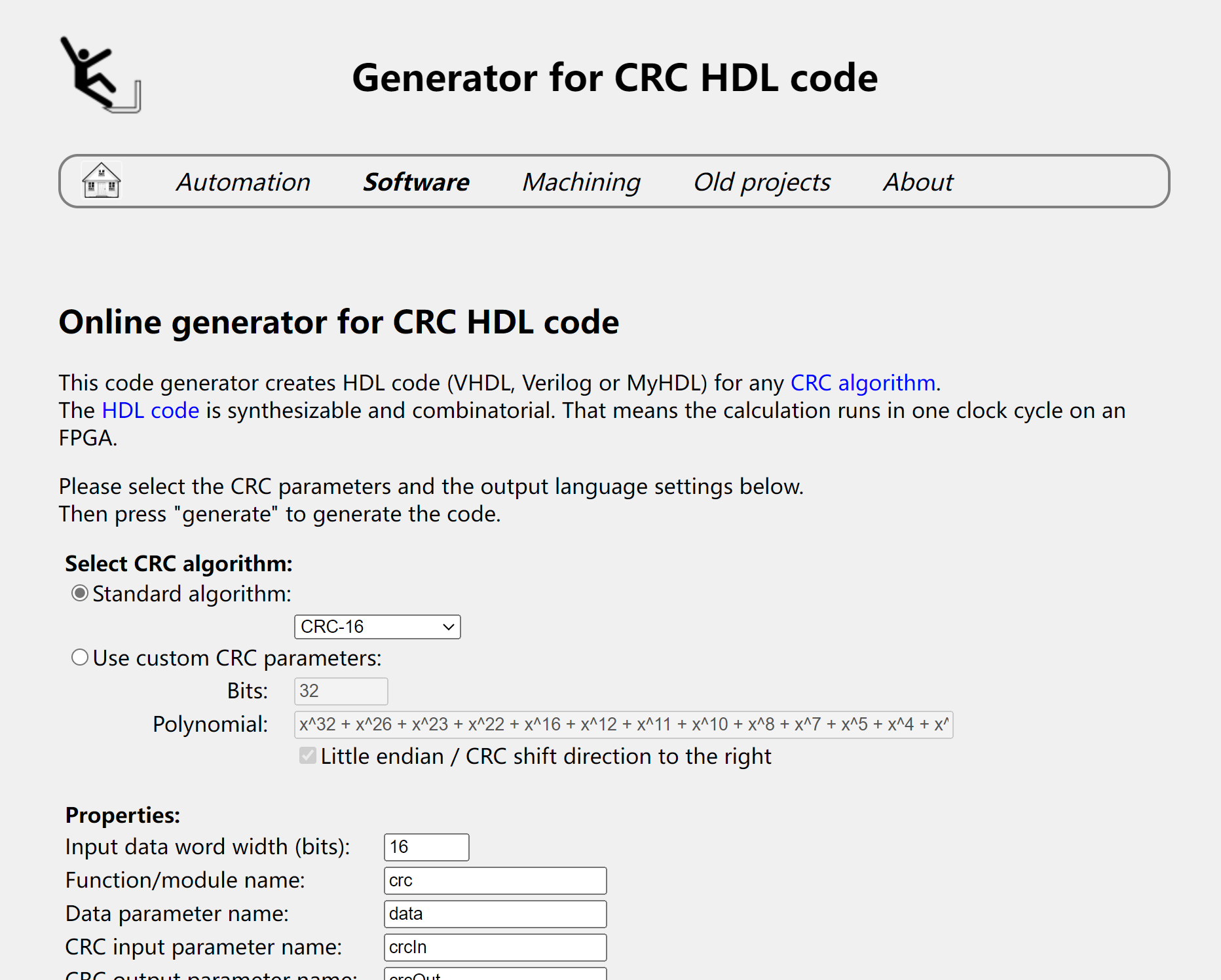This screenshot has height=980, width=1221.
Task: Click the Data parameter name field
Action: click(495, 914)
